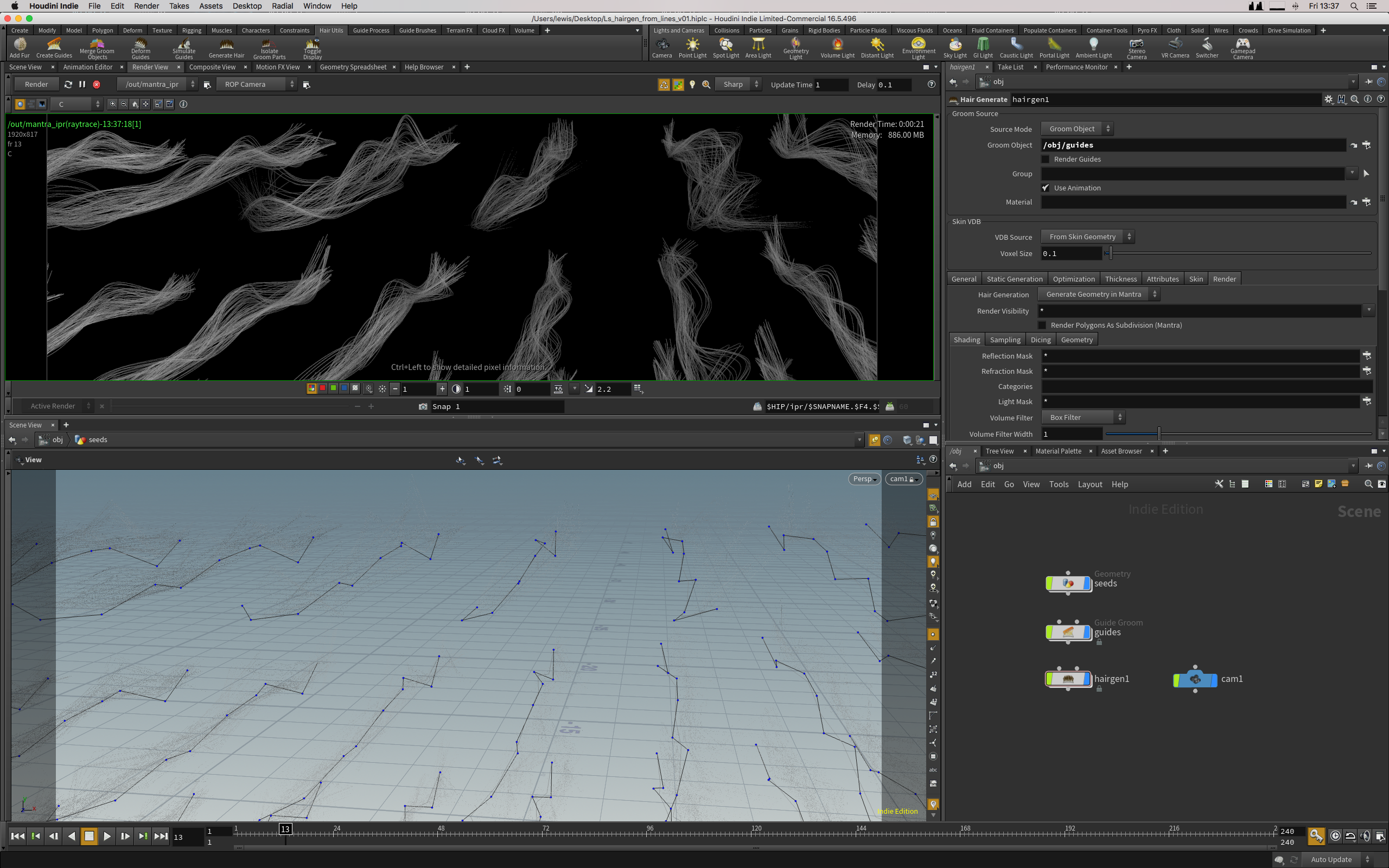Adjust the Voxel Size slider
The height and width of the screenshot is (868, 1389).
[1111, 253]
